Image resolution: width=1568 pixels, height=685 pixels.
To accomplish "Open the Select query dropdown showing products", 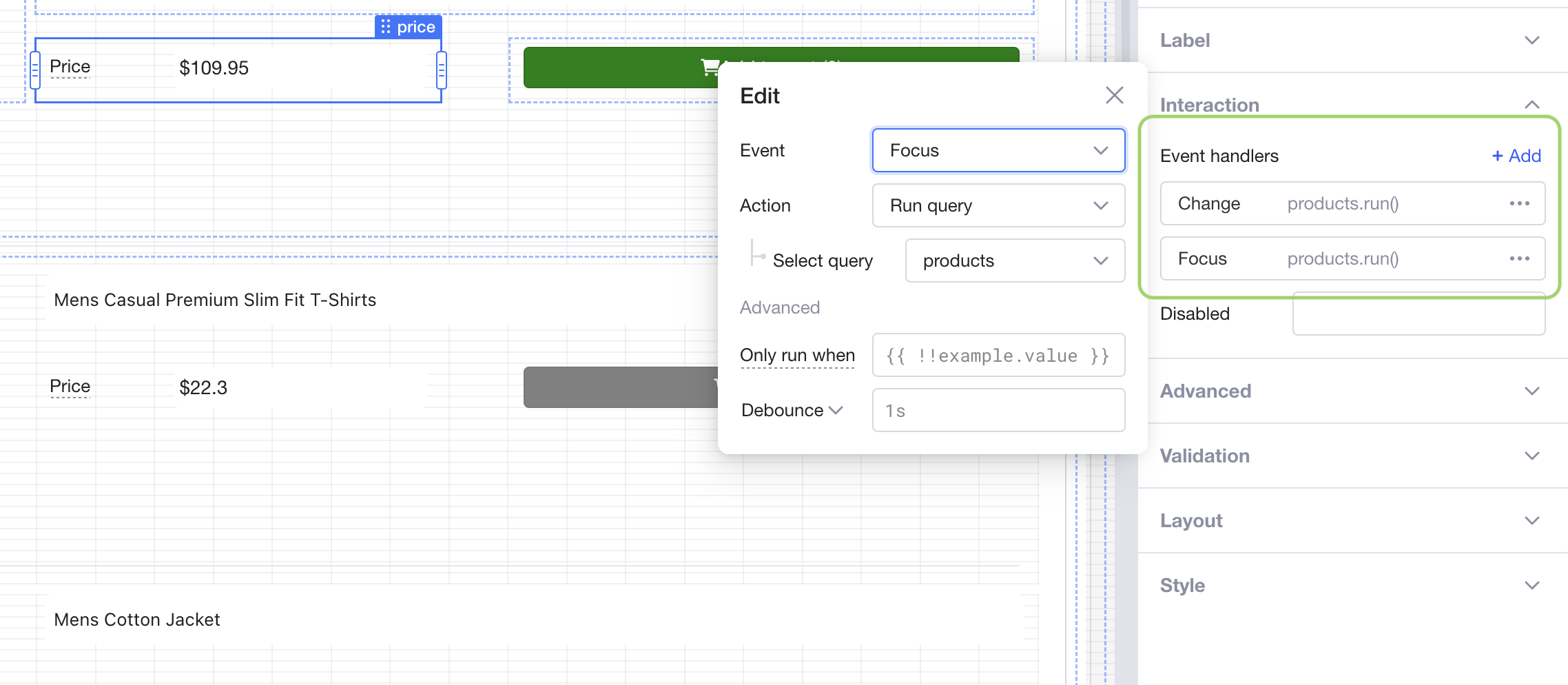I will pos(1014,260).
